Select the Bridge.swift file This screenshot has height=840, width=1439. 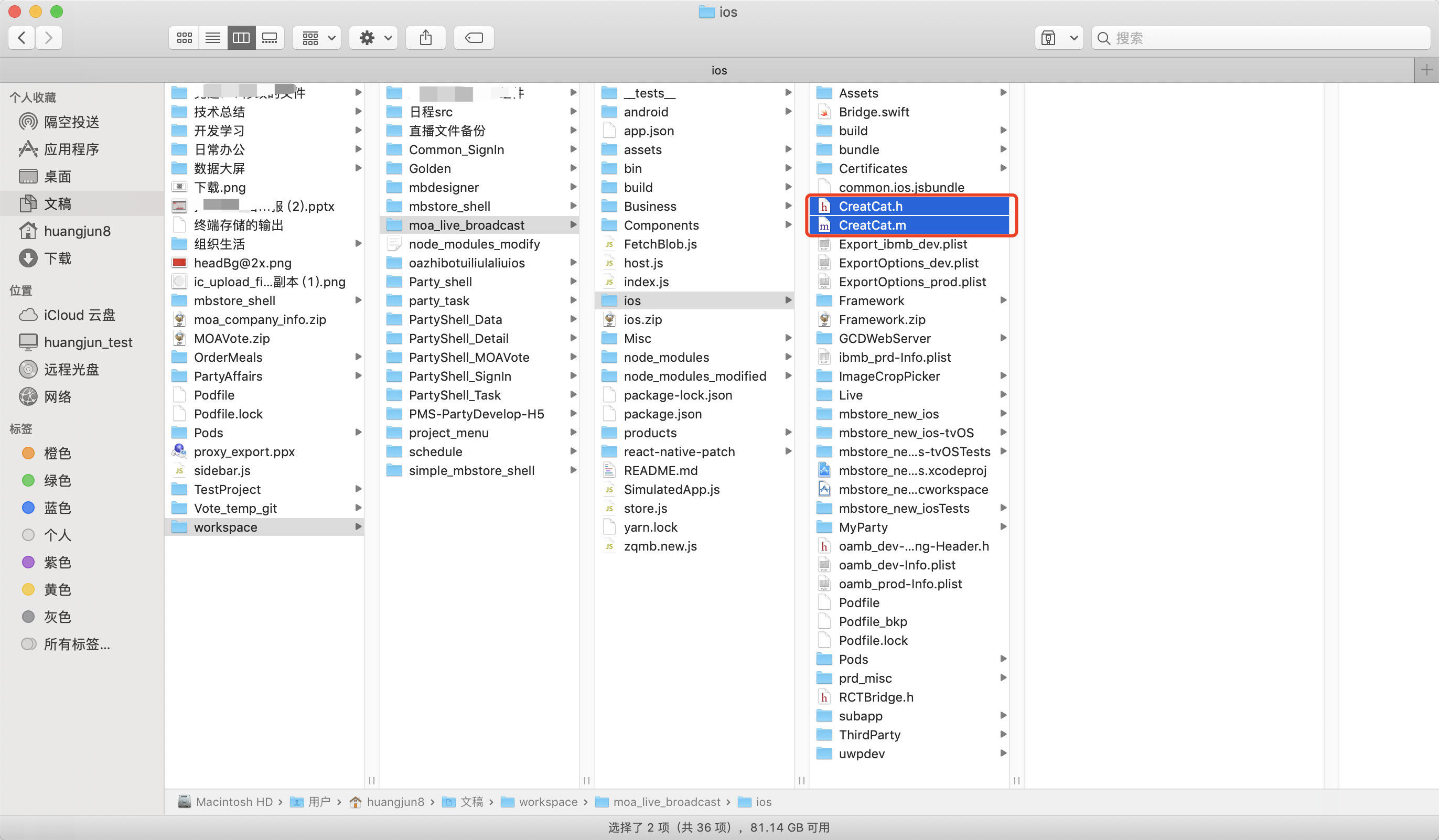pos(873,112)
